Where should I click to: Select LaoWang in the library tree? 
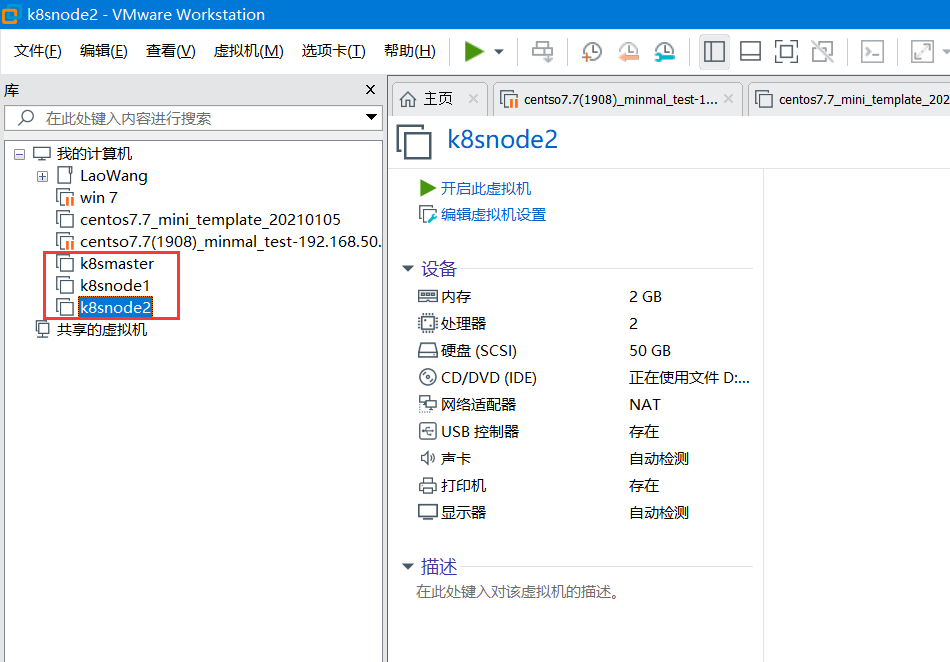coord(113,176)
